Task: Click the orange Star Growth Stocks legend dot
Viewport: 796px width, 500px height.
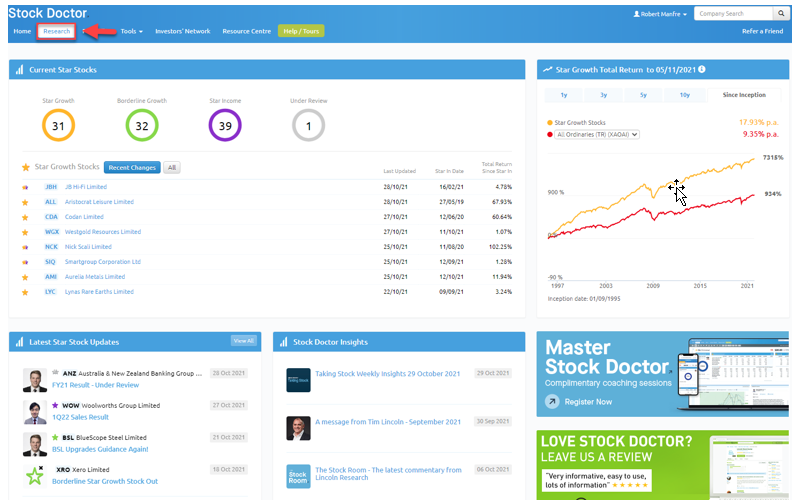Action: pos(550,123)
